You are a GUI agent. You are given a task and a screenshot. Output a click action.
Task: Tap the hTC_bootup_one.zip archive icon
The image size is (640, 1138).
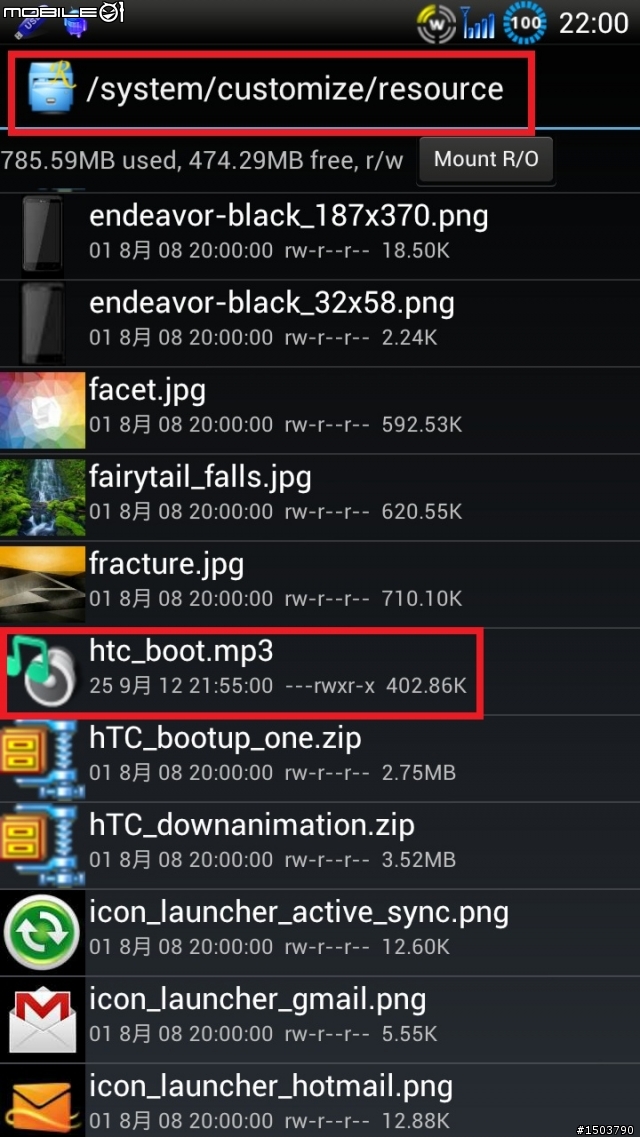(x=42, y=758)
